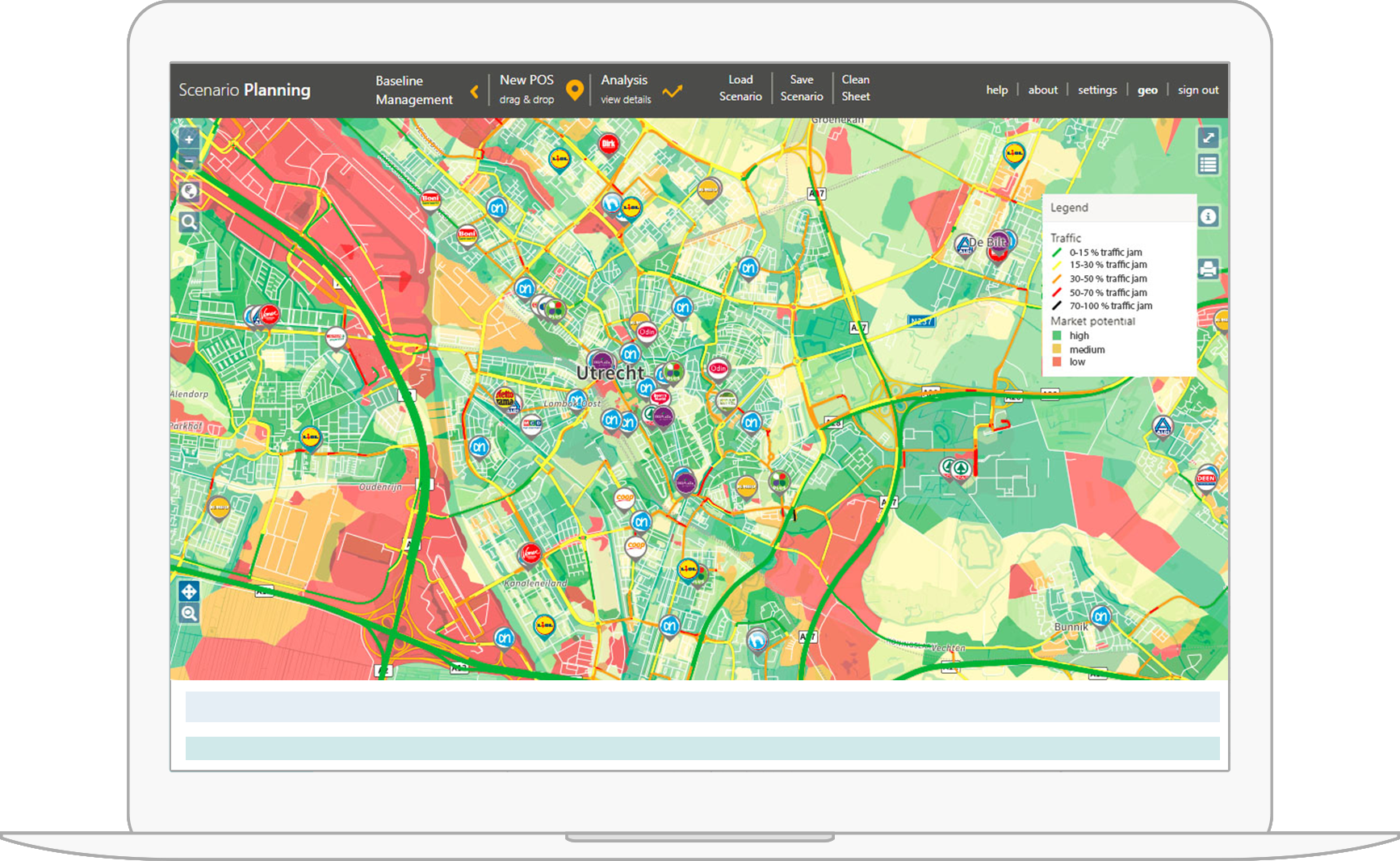Open Analysis view details
1400x861 pixels.
tap(625, 90)
